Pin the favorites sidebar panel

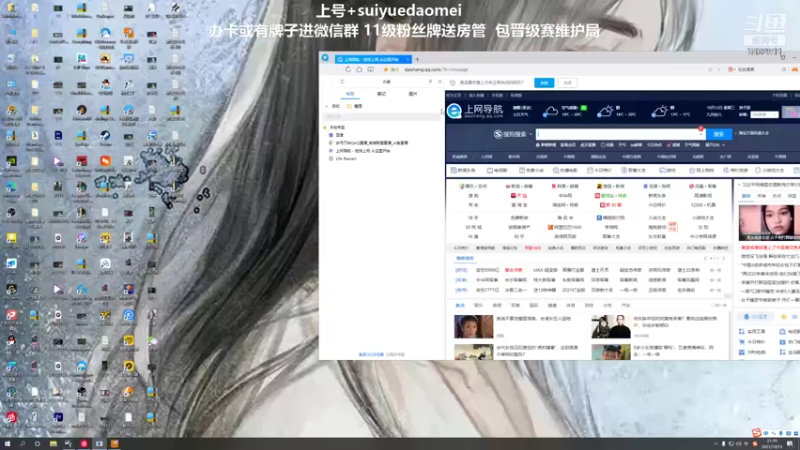click(x=430, y=82)
